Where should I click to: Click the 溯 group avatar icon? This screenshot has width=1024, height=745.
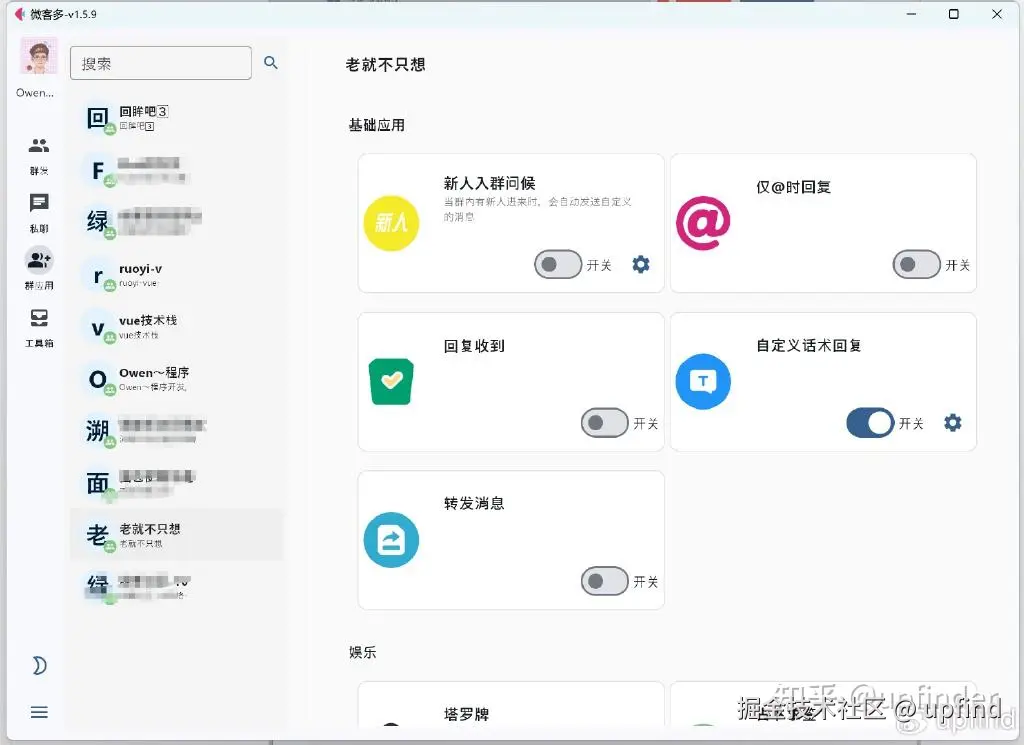coord(98,431)
